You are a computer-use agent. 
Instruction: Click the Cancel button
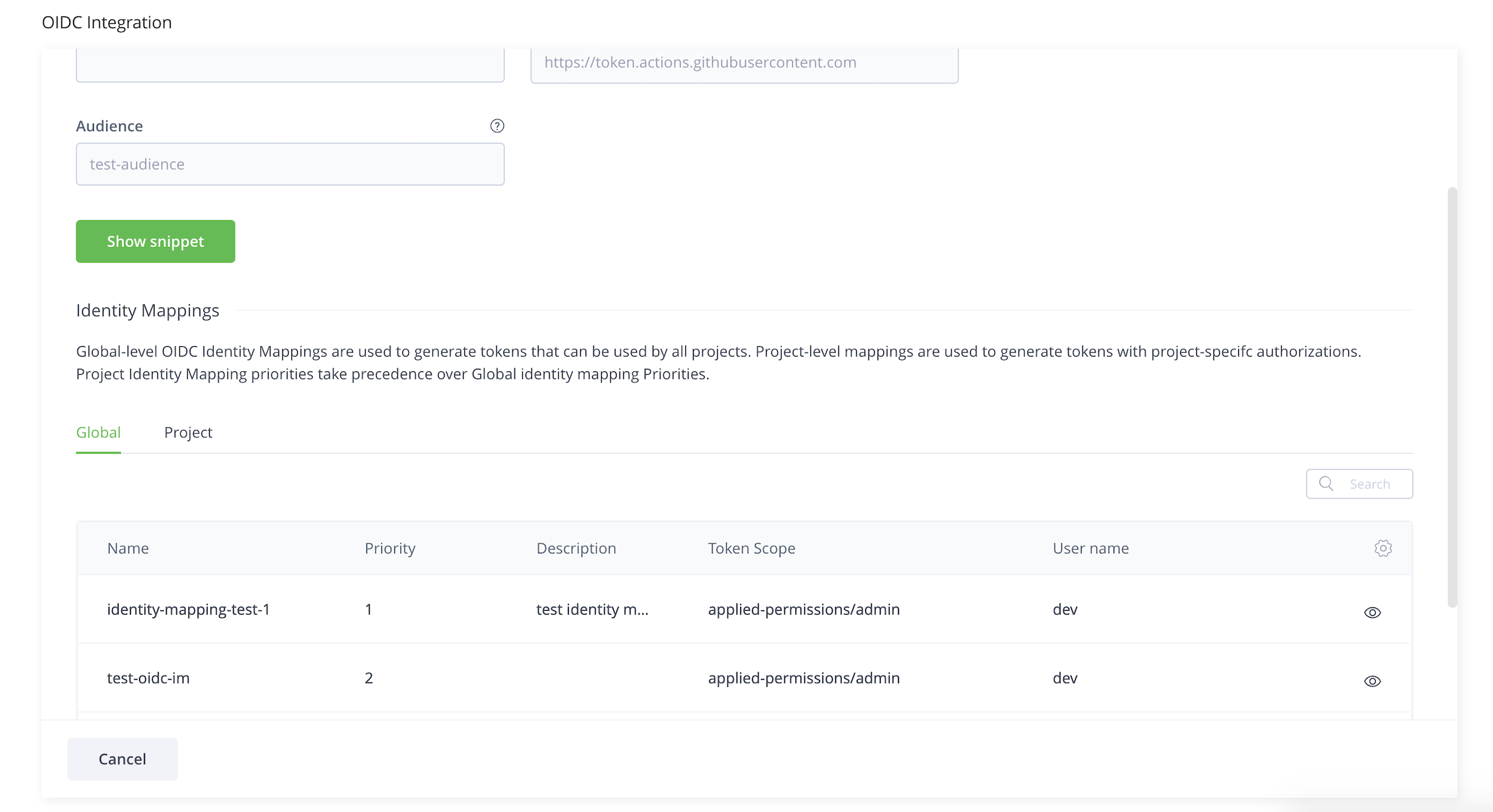(122, 759)
